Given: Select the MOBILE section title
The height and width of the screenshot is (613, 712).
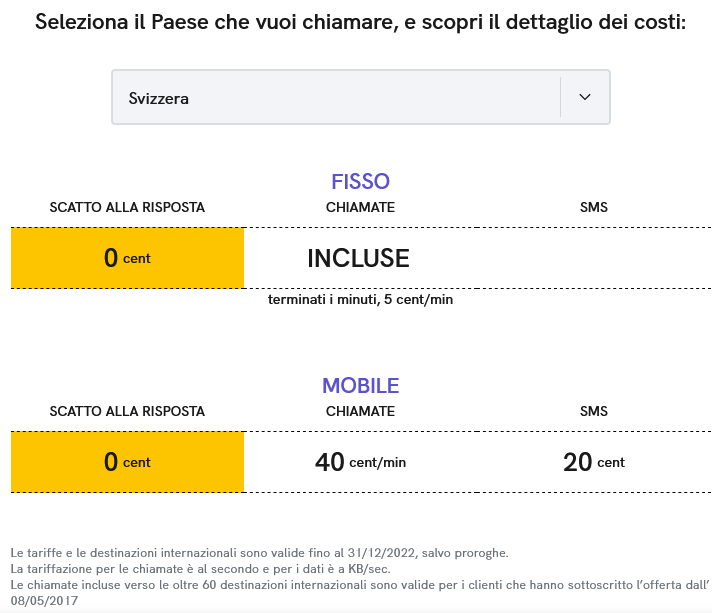Looking at the screenshot, I should tap(360, 386).
